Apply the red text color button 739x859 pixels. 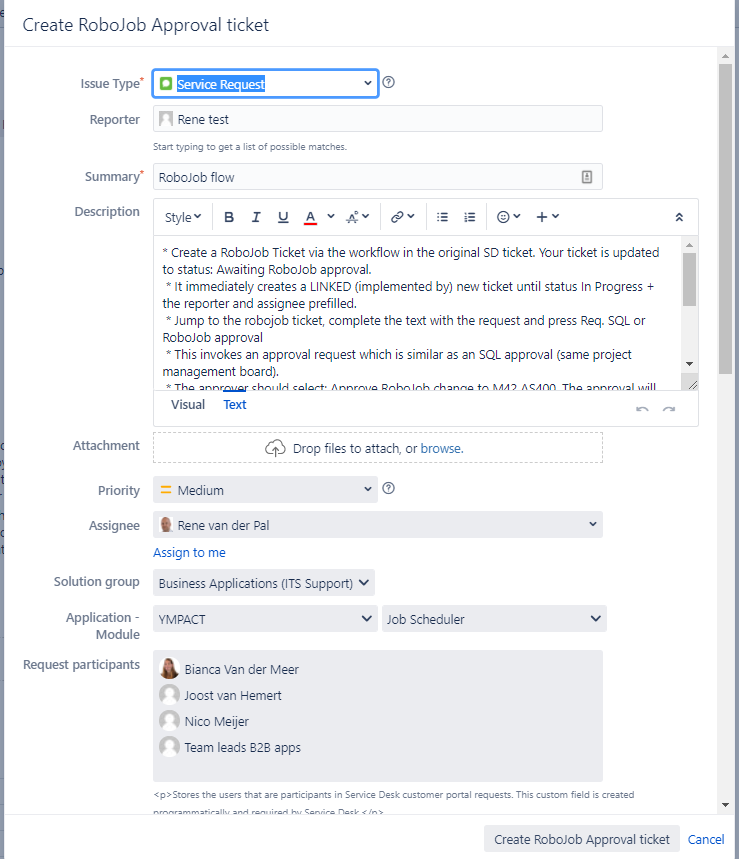[310, 217]
